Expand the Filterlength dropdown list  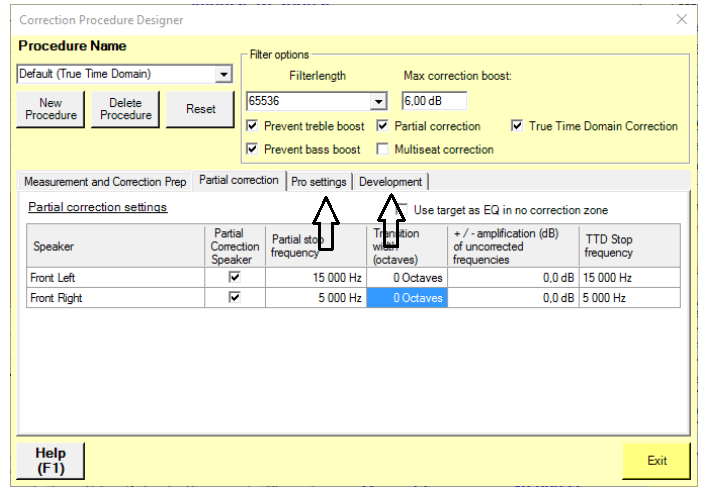click(378, 101)
